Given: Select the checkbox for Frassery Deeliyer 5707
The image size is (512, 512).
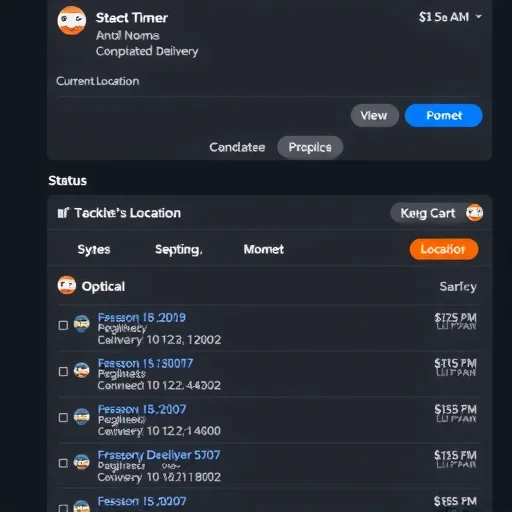Looking at the screenshot, I should (x=63, y=463).
